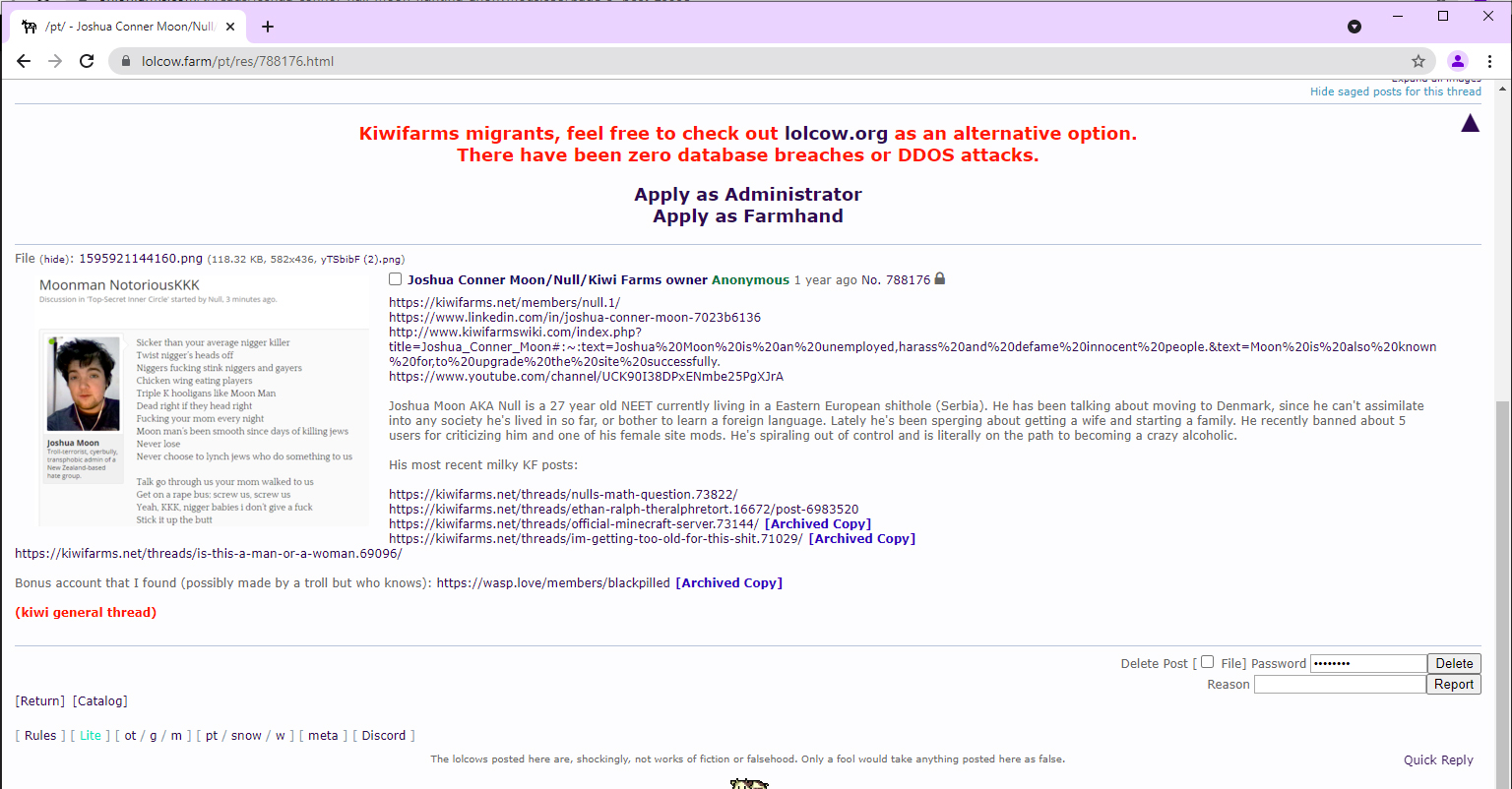
Task: Click the purple up-arrow scroll-to-top triangle
Action: point(1471,123)
